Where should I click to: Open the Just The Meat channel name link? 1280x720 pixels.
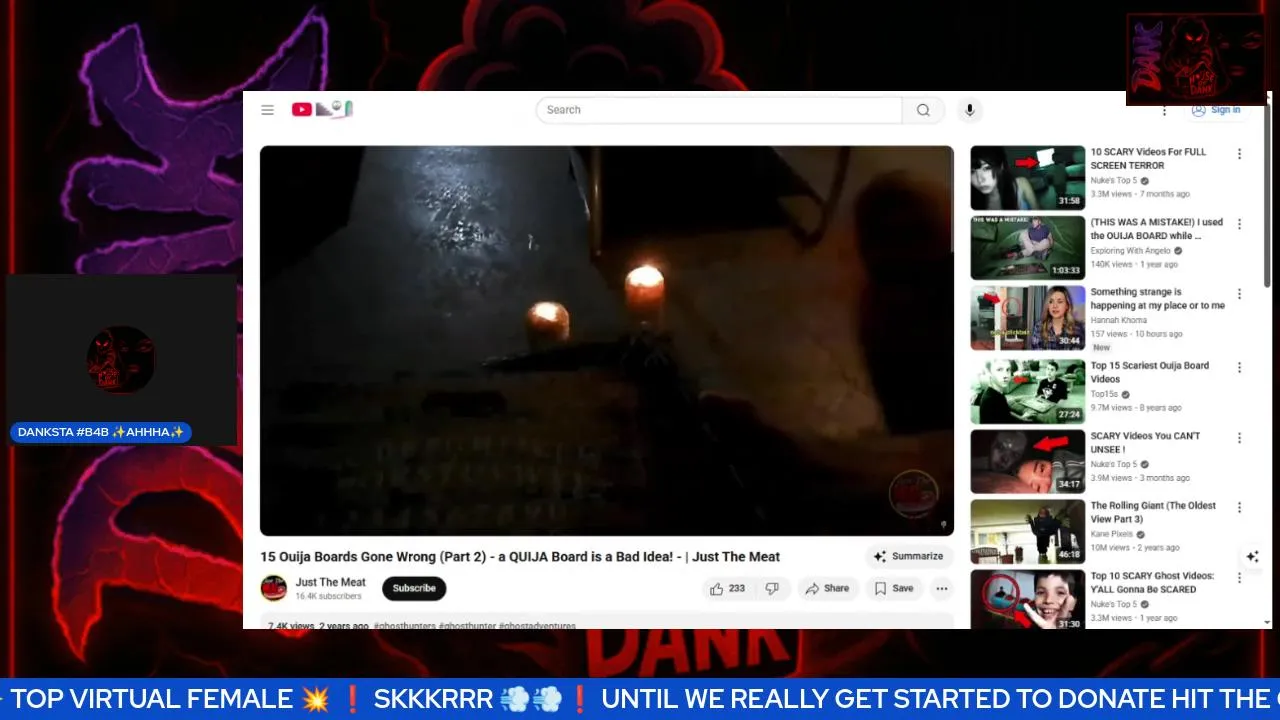click(331, 582)
